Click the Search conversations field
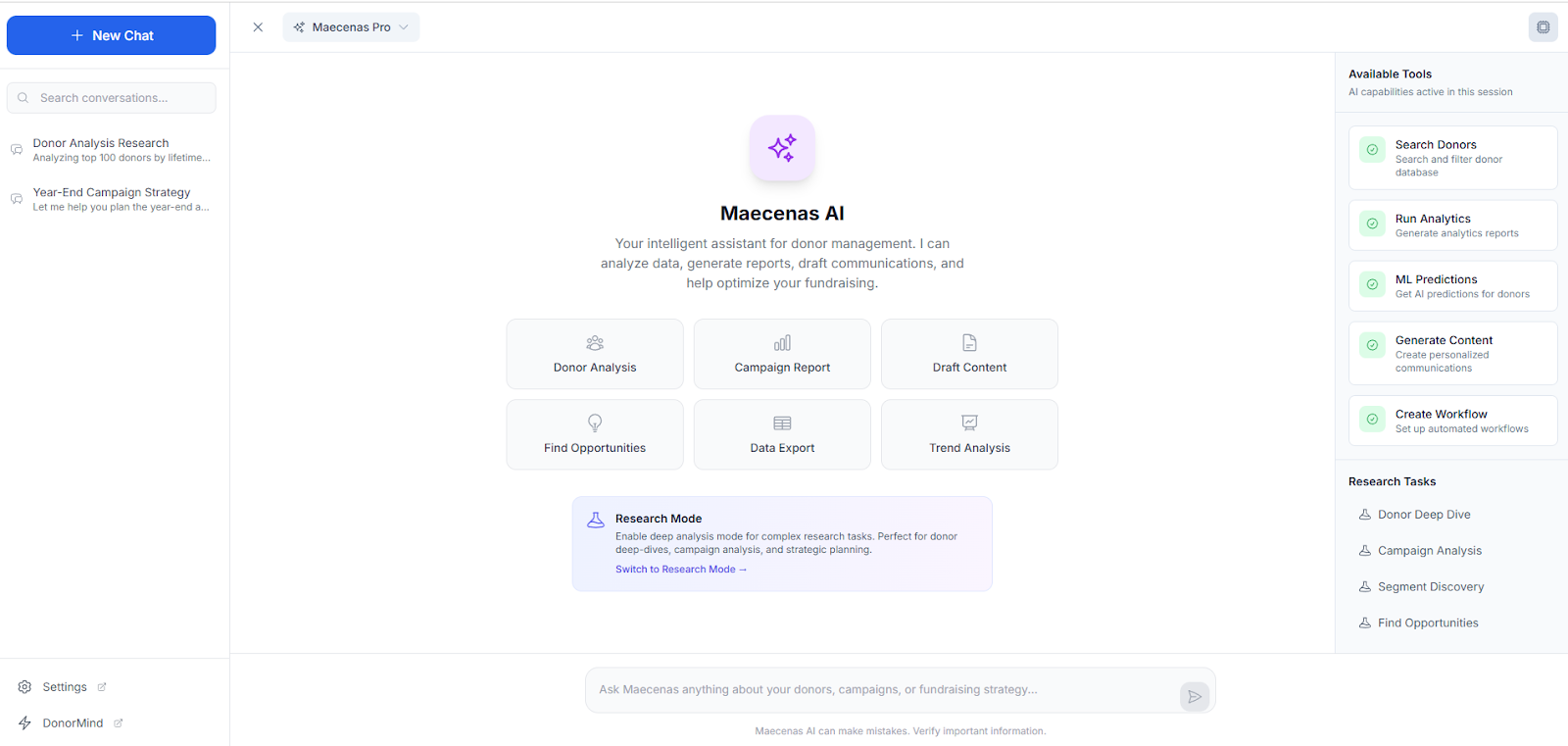 pos(111,98)
